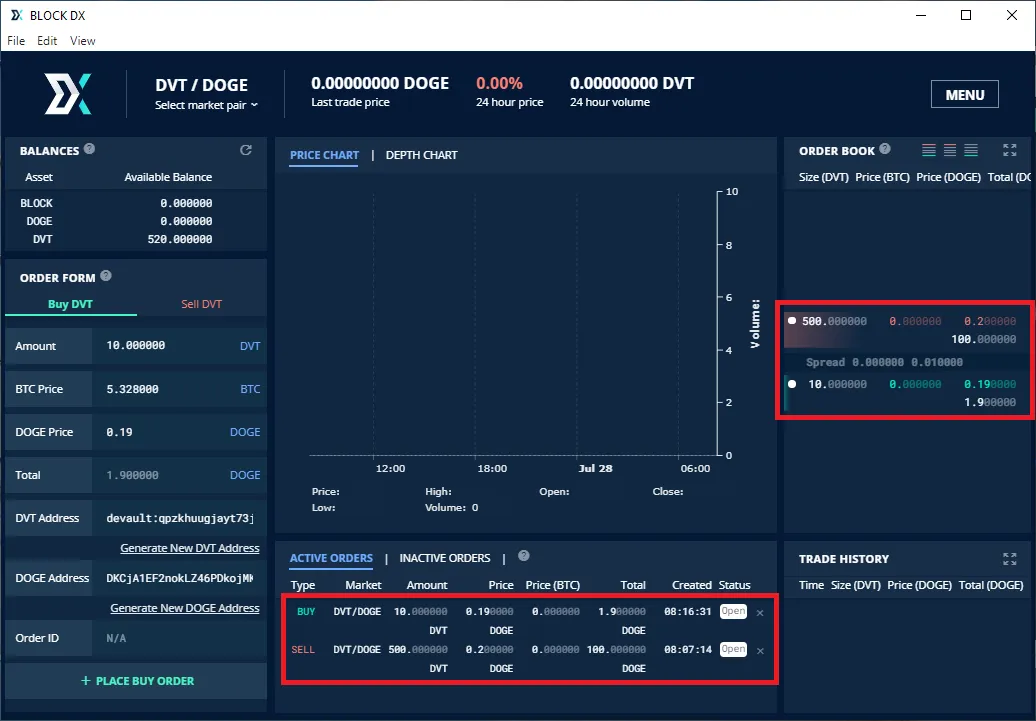Refresh balances with the reload icon

coord(246,150)
